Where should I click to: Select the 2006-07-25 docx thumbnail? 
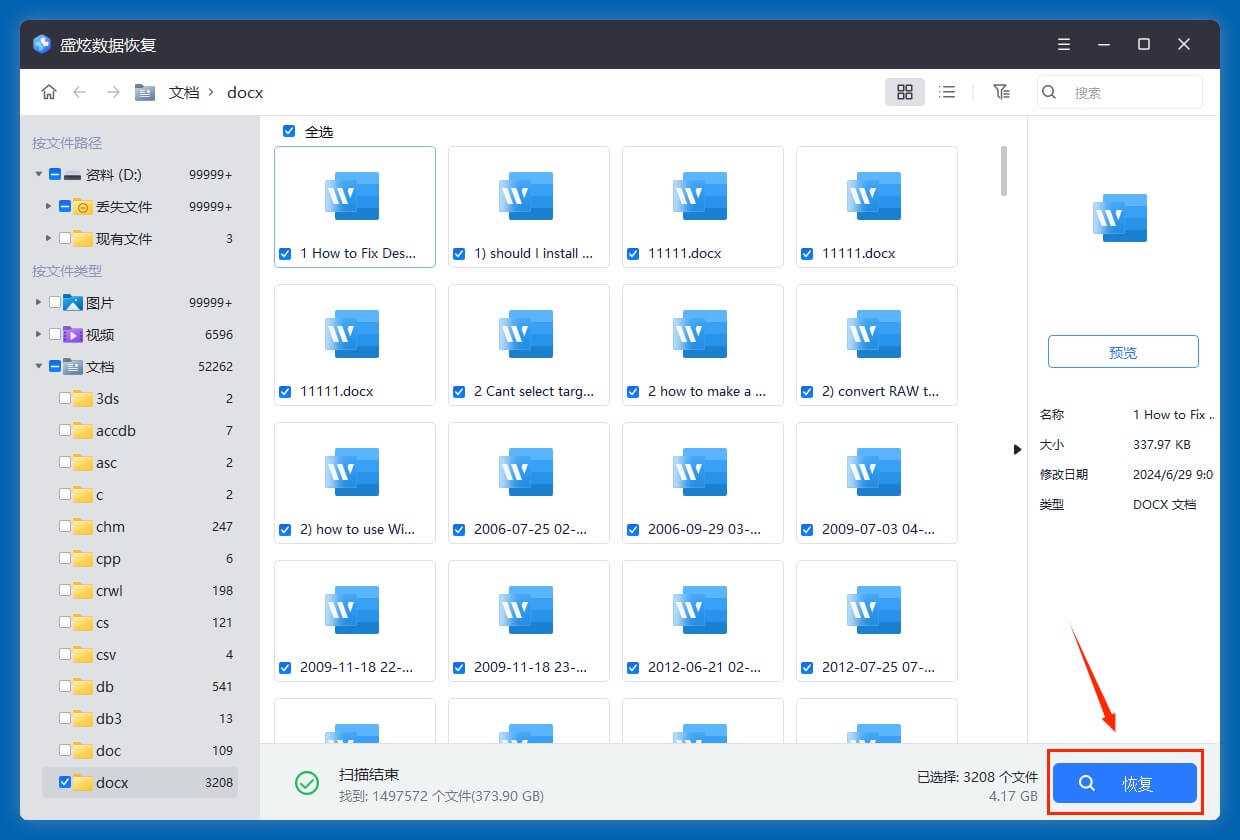point(528,482)
